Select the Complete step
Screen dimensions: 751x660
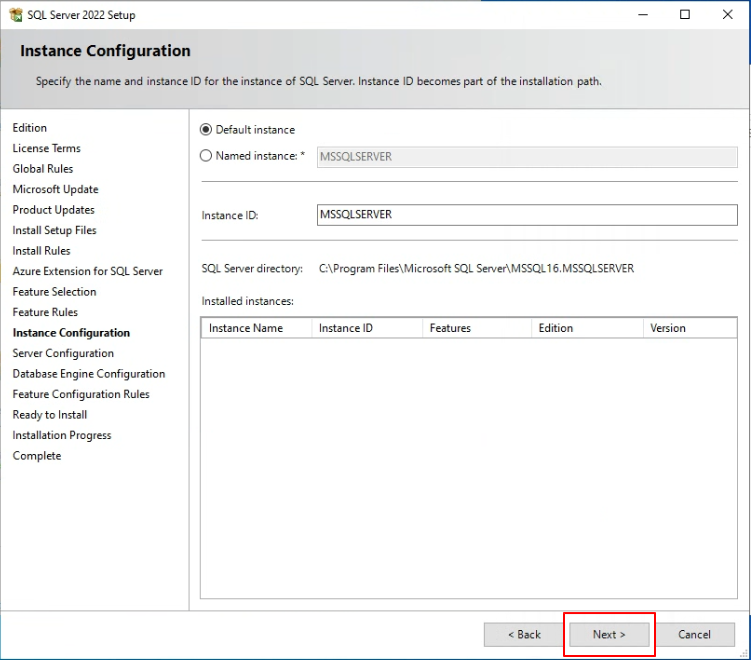click(37, 456)
